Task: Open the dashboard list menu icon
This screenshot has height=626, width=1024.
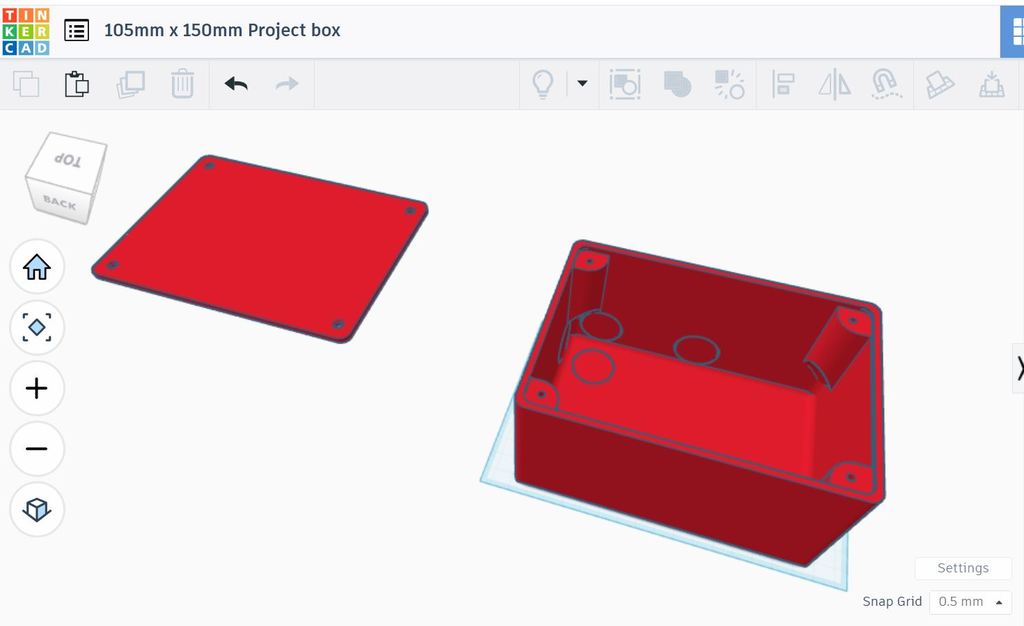Action: (77, 30)
